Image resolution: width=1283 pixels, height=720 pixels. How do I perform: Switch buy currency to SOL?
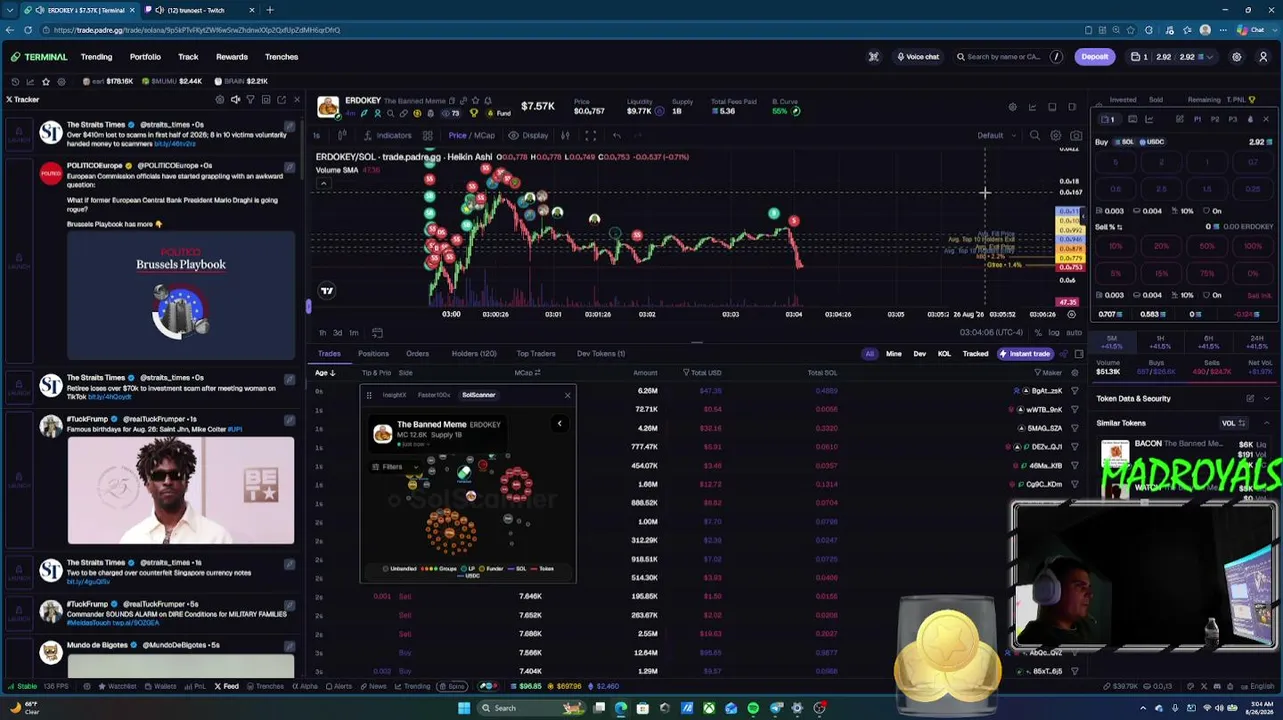click(x=1124, y=142)
